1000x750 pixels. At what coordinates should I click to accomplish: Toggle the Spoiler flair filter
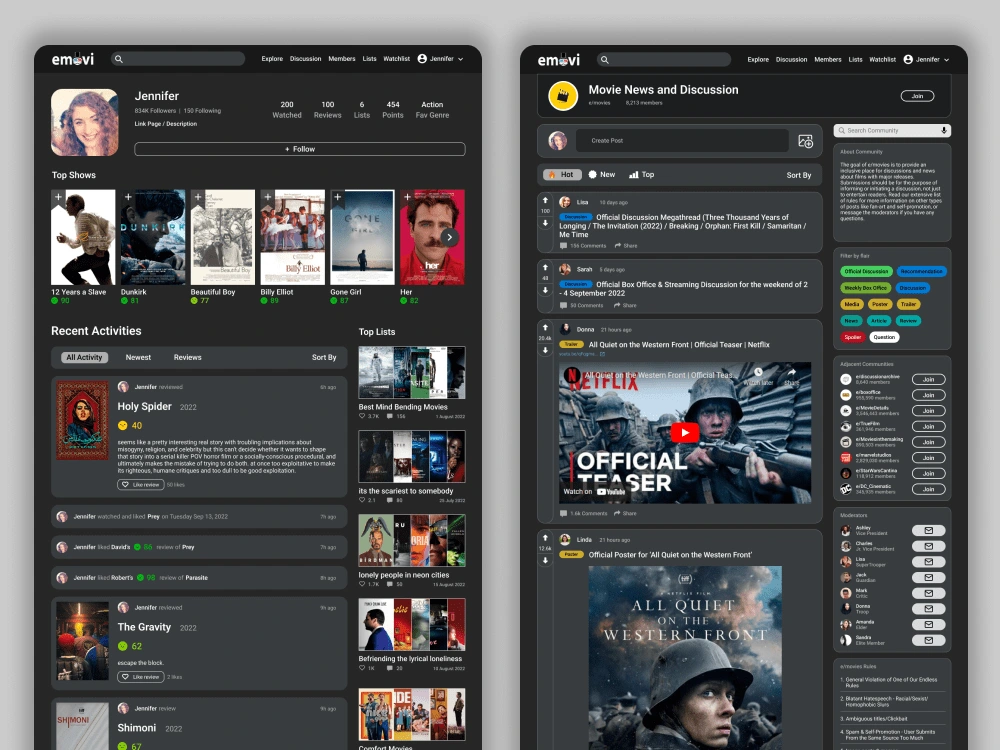(x=853, y=337)
